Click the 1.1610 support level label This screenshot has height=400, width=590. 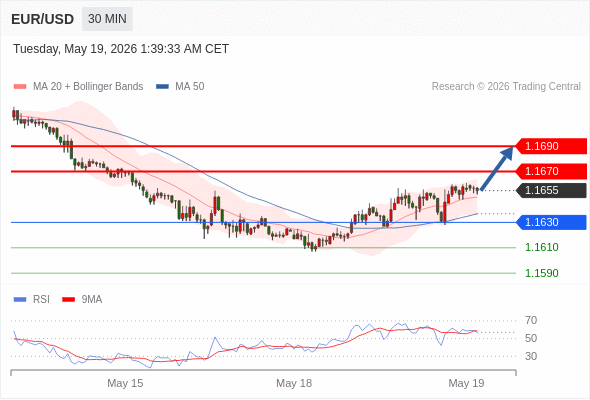[x=542, y=247]
